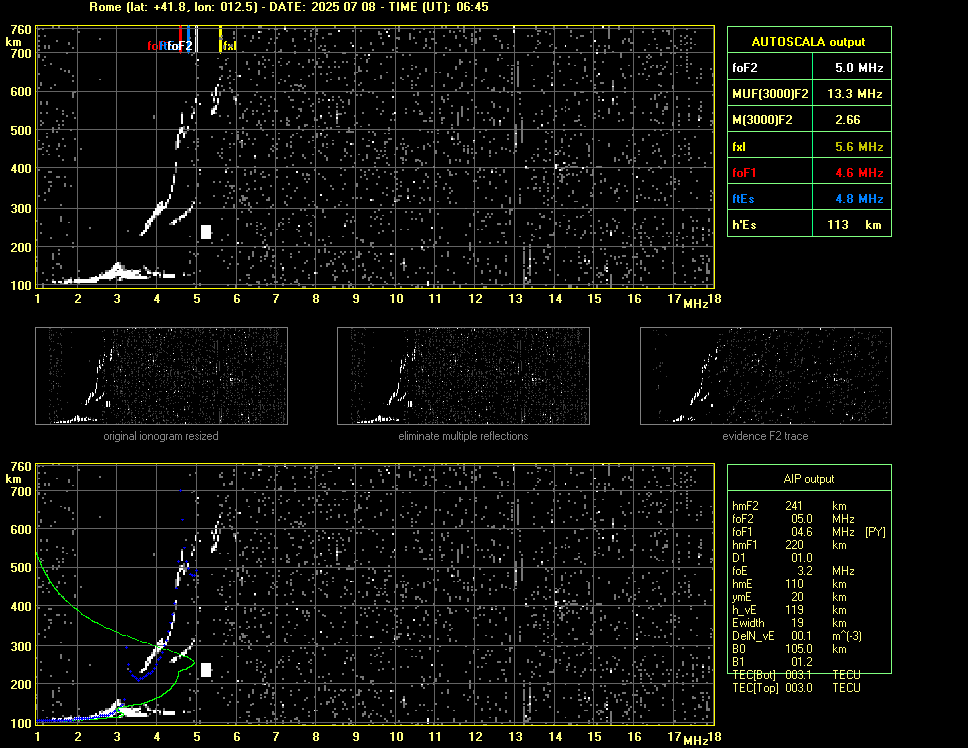Select the TEC[Bot] value 003.1
This screenshot has height=748, width=968.
[x=799, y=675]
